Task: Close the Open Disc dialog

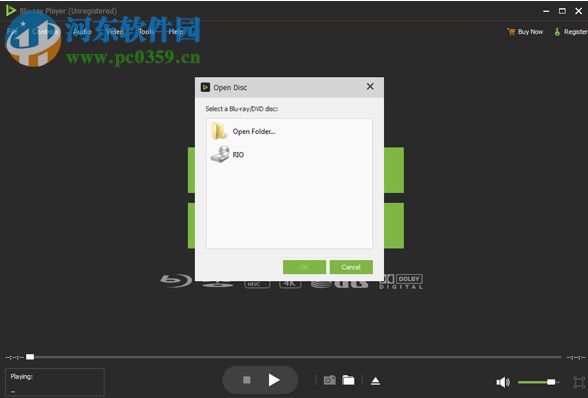Action: [x=370, y=87]
